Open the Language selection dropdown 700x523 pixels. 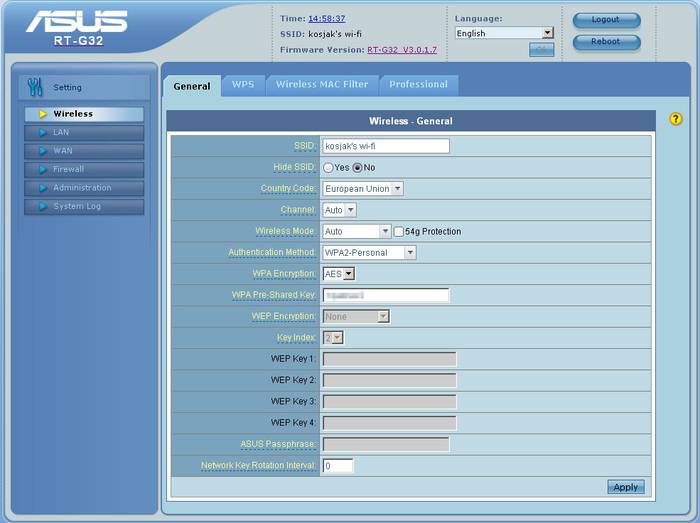click(x=504, y=33)
